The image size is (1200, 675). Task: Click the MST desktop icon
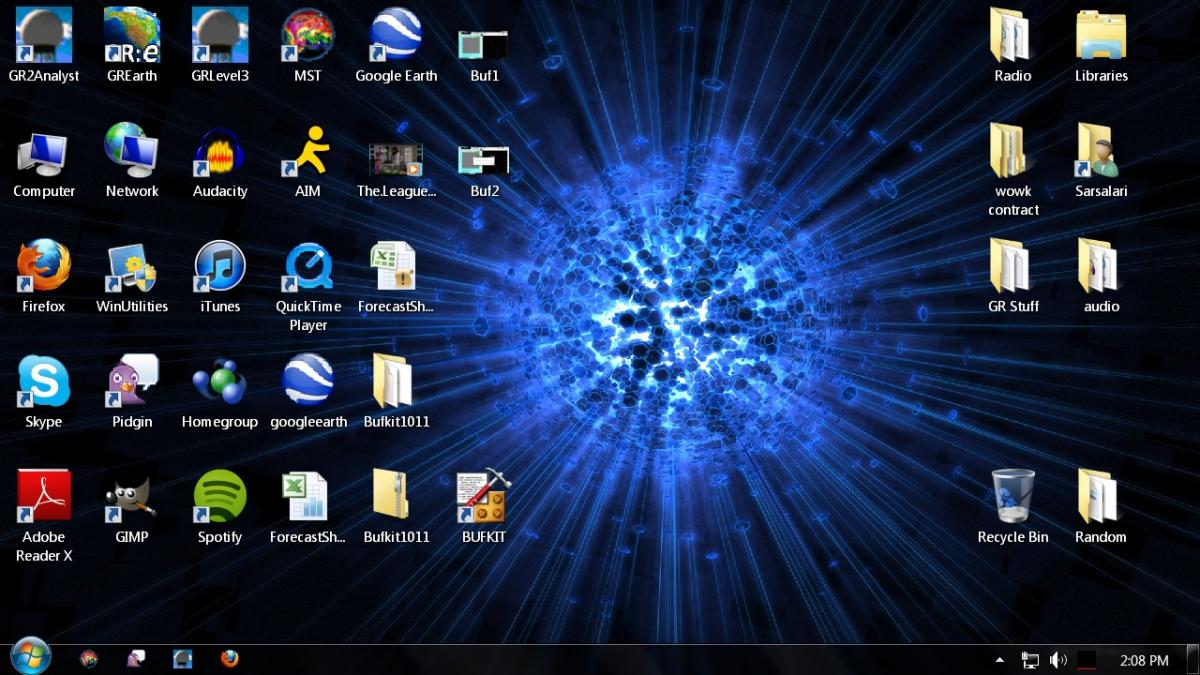click(308, 46)
